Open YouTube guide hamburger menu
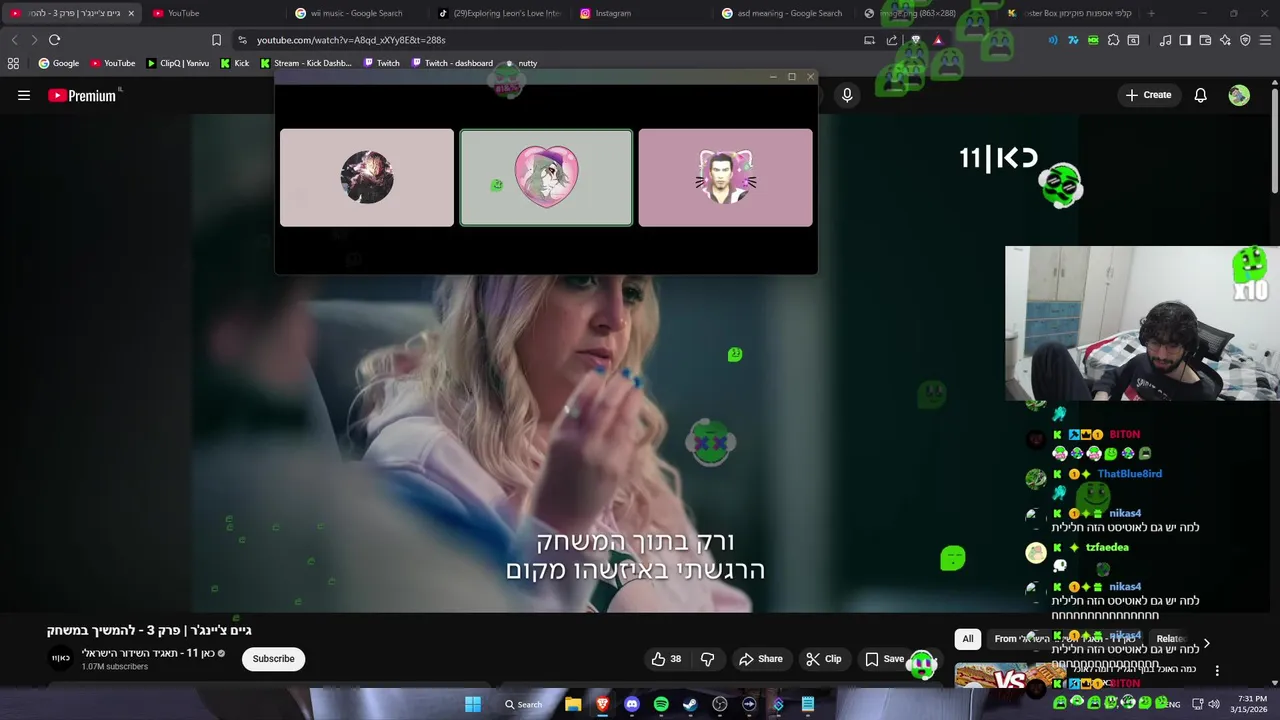Viewport: 1280px width, 720px height. pos(24,95)
